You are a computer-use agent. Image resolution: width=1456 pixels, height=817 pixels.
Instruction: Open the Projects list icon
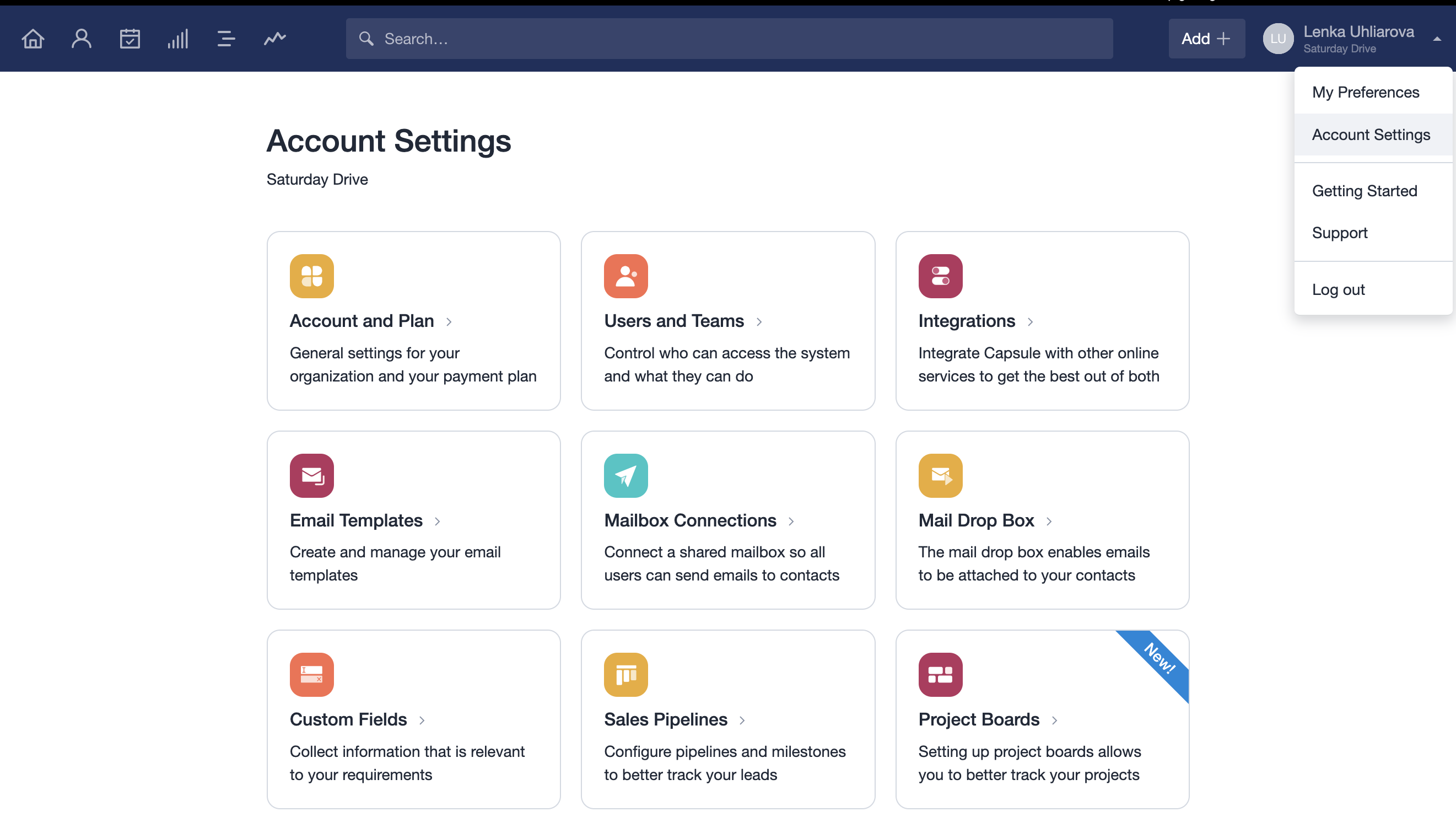225,39
